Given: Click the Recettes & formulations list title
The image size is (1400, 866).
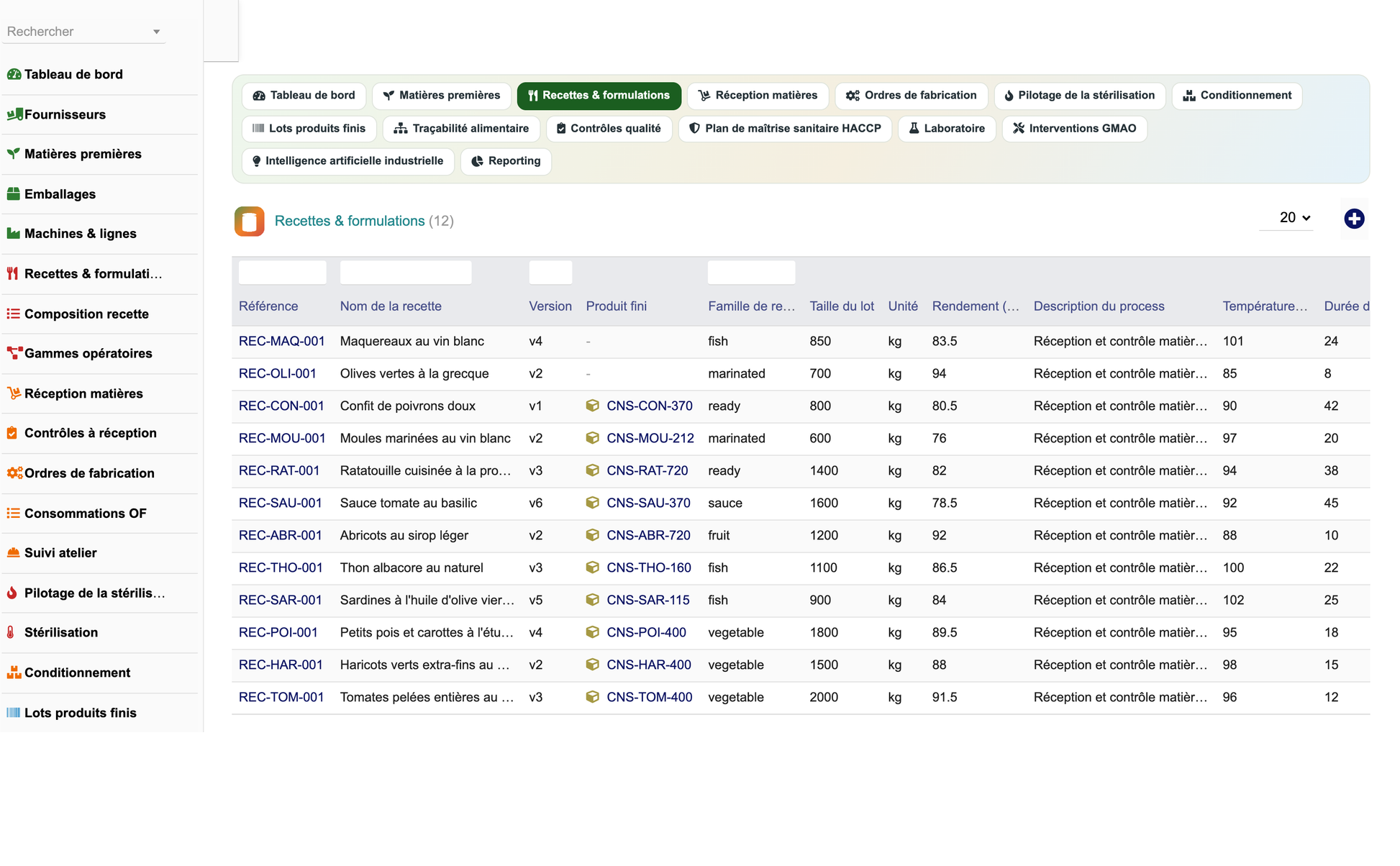Looking at the screenshot, I should click(x=350, y=221).
